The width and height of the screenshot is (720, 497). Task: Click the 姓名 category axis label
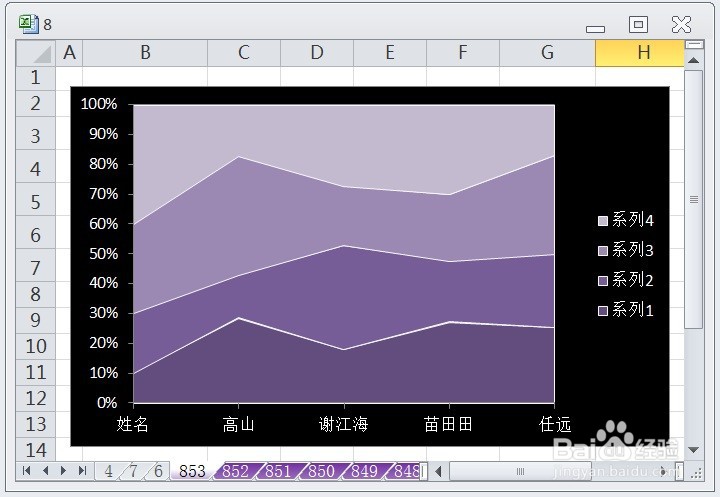pyautogui.click(x=133, y=424)
